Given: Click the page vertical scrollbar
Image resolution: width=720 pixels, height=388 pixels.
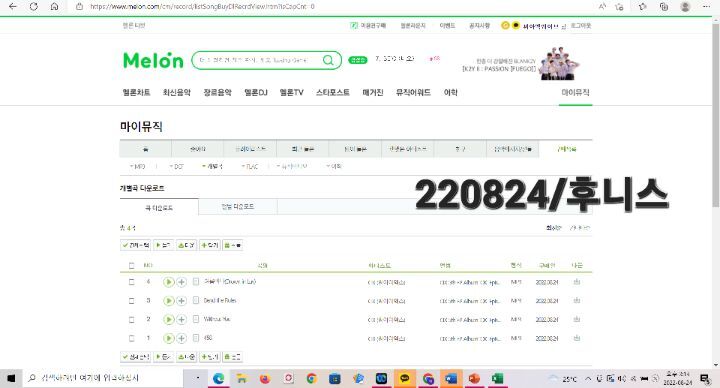Looking at the screenshot, I should click(x=715, y=115).
